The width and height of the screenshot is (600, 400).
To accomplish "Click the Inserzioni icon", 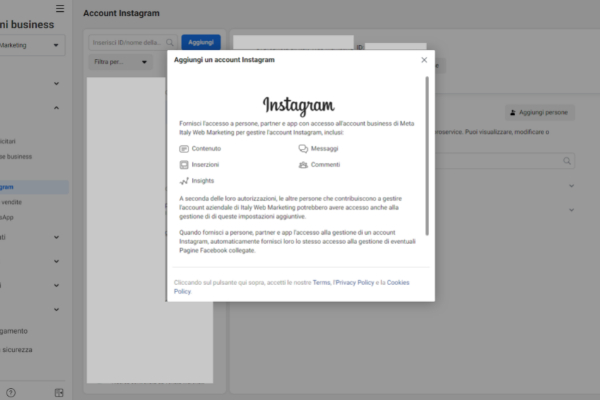I will pyautogui.click(x=184, y=164).
